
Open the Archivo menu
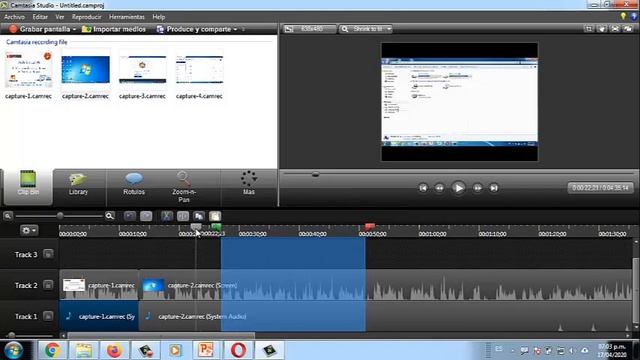14,17
